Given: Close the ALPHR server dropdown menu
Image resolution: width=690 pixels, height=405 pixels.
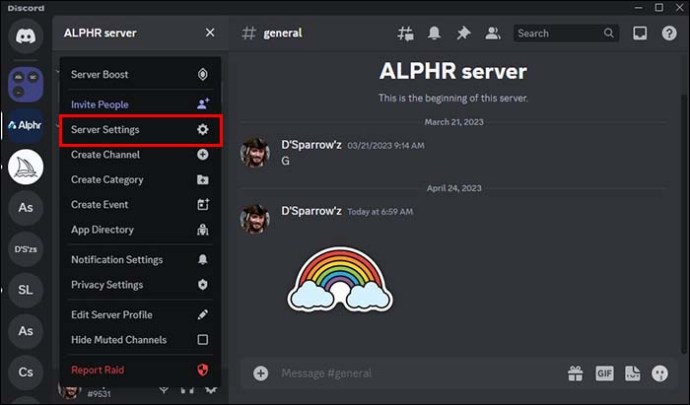Looking at the screenshot, I should [x=210, y=33].
